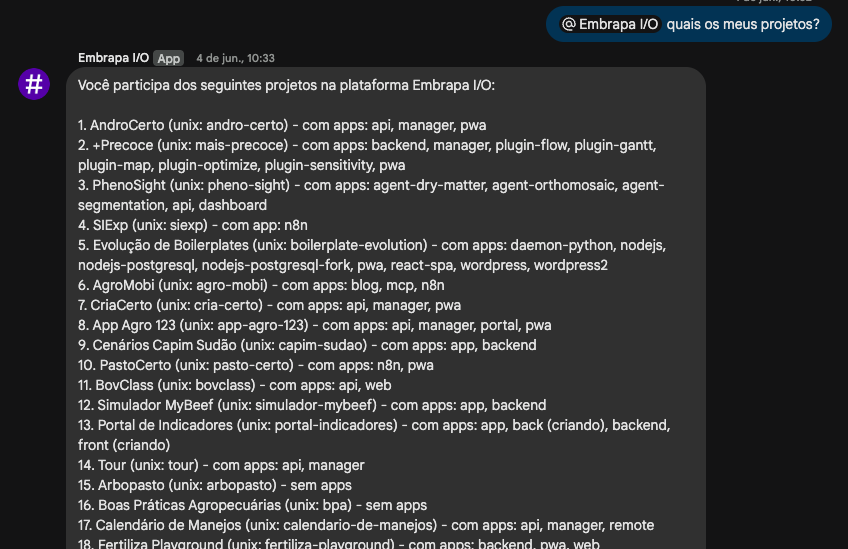Screen dimensions: 848x549
Task: Click the PhenoSight project entry
Action: (x=371, y=195)
